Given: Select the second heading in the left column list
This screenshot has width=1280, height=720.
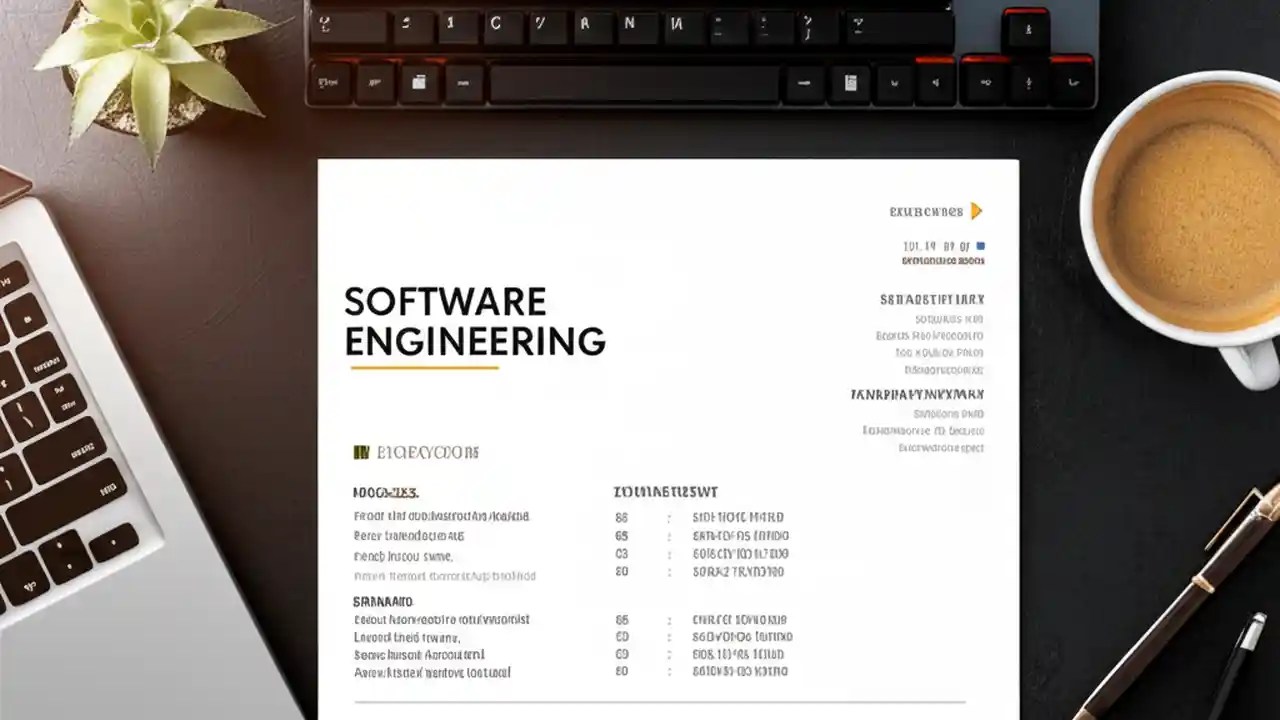Looking at the screenshot, I should coord(385,601).
